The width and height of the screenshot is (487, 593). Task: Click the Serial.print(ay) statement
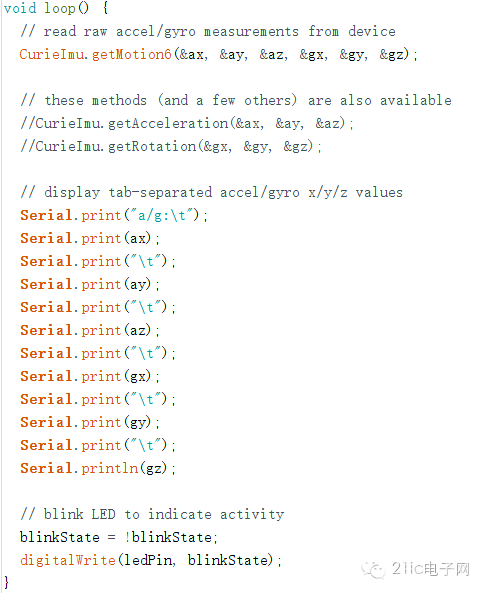pyautogui.click(x=90, y=285)
